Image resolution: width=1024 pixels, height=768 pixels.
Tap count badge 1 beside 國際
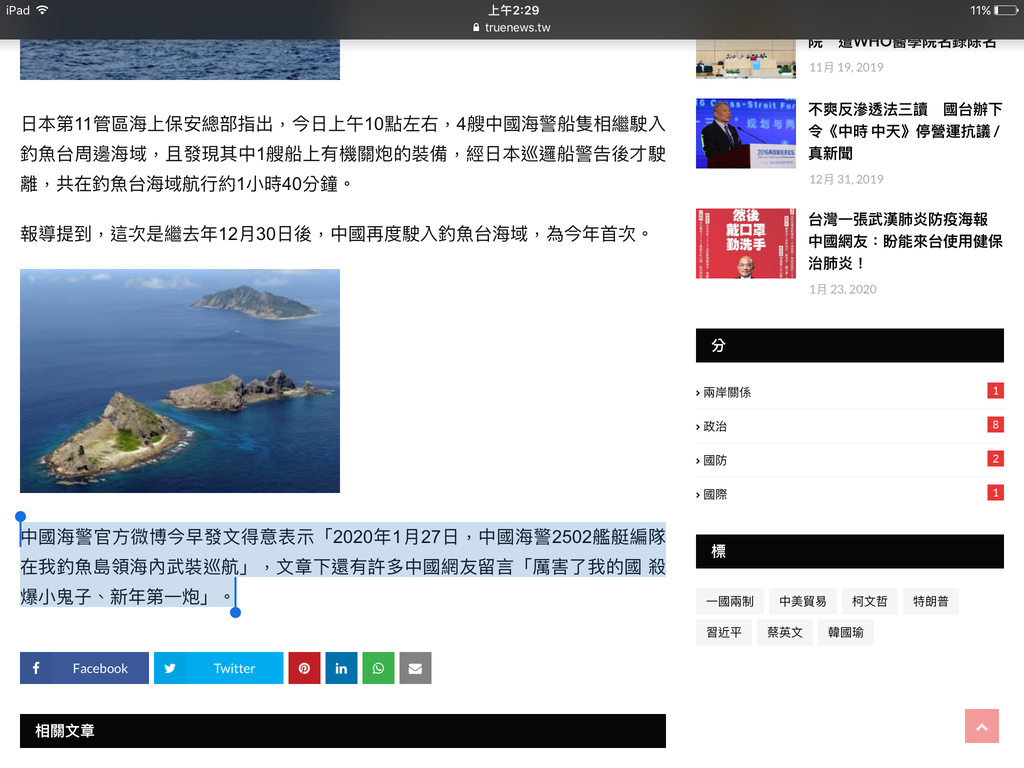coord(995,492)
